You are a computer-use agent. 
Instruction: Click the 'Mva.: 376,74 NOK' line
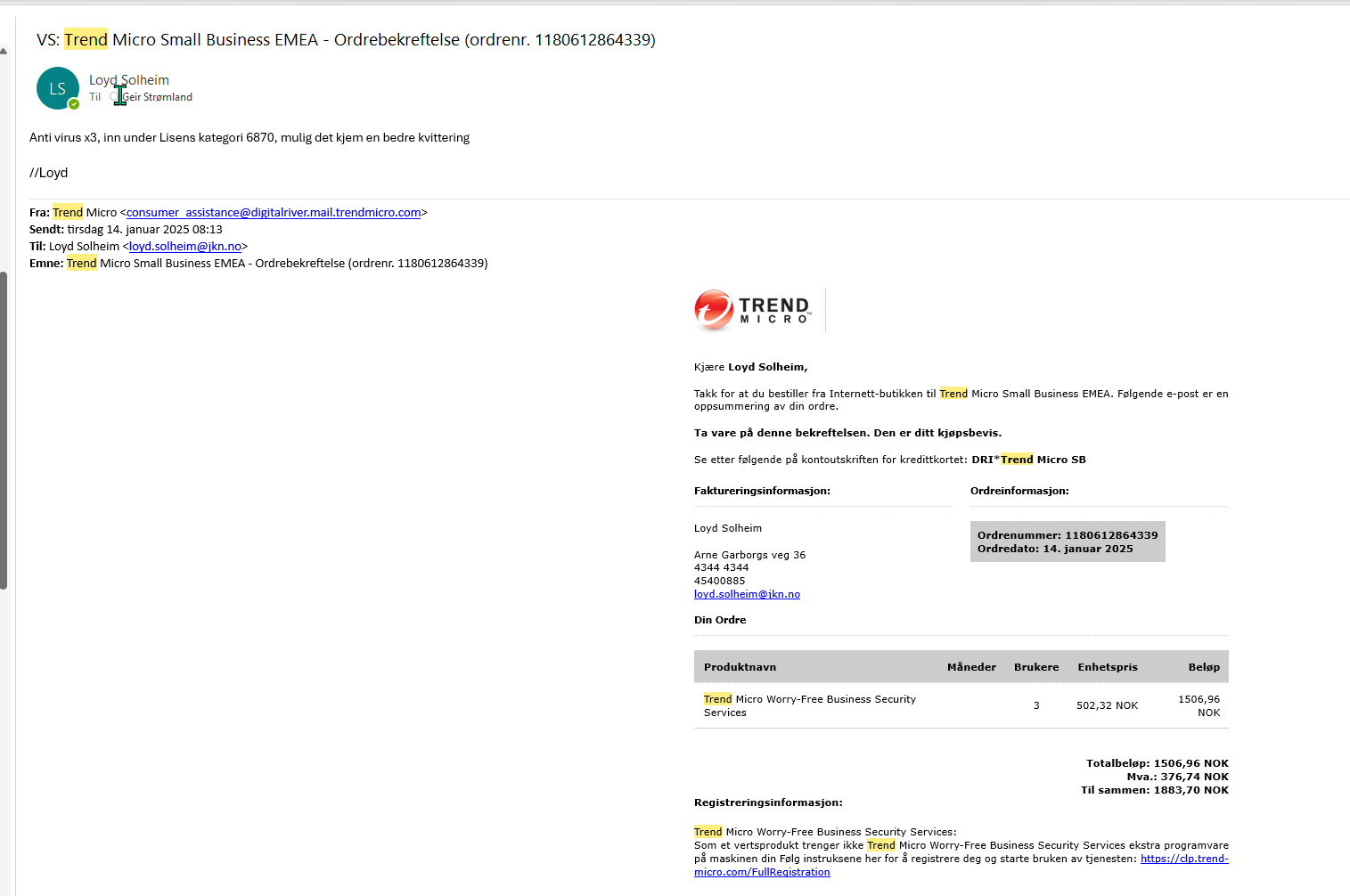[1178, 777]
